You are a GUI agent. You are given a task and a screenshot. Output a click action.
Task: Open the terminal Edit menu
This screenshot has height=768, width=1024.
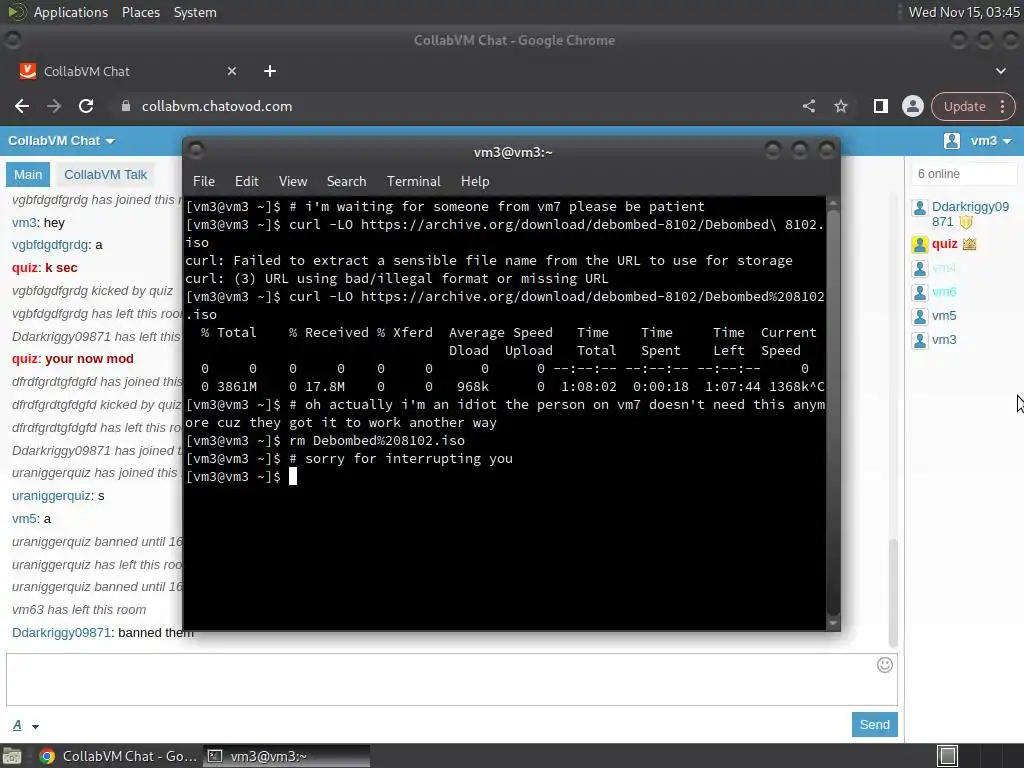pos(246,182)
